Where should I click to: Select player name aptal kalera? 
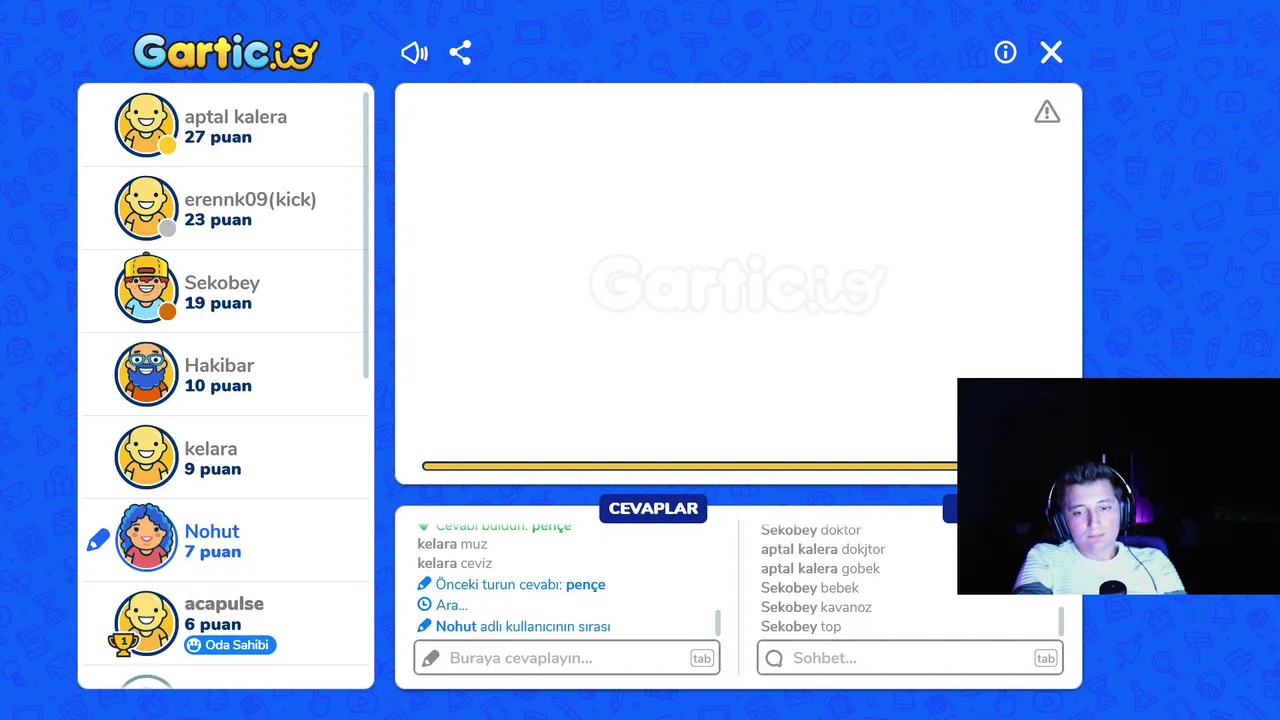[235, 117]
